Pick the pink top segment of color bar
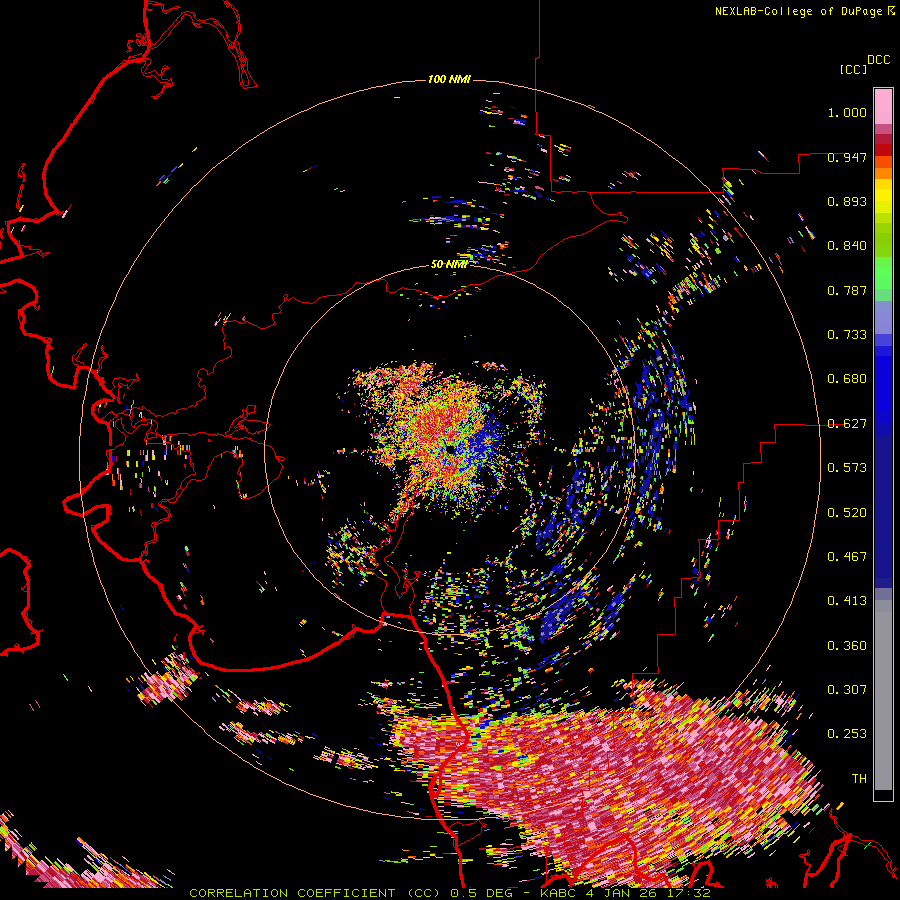 point(883,106)
